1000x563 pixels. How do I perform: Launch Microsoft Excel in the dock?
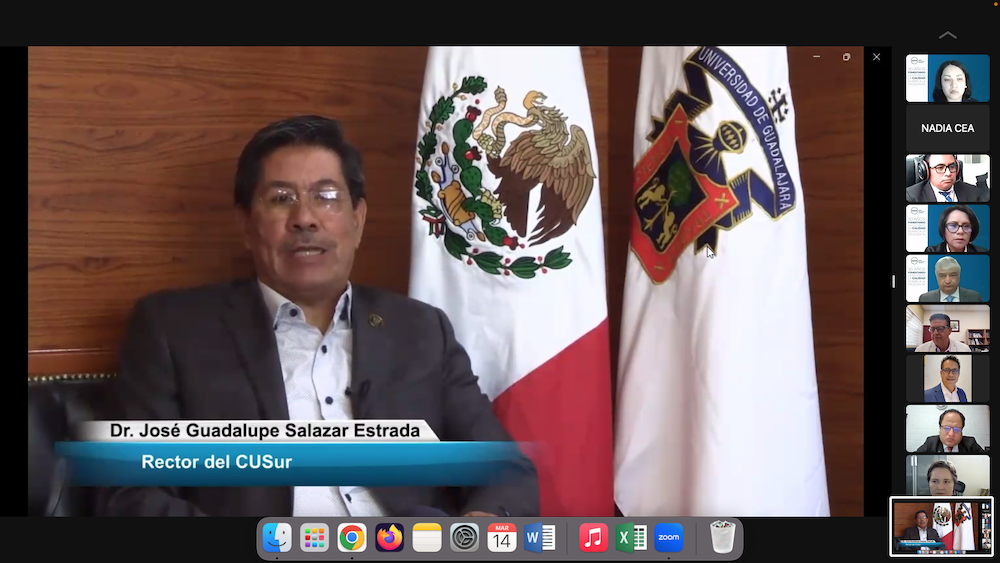click(x=631, y=538)
